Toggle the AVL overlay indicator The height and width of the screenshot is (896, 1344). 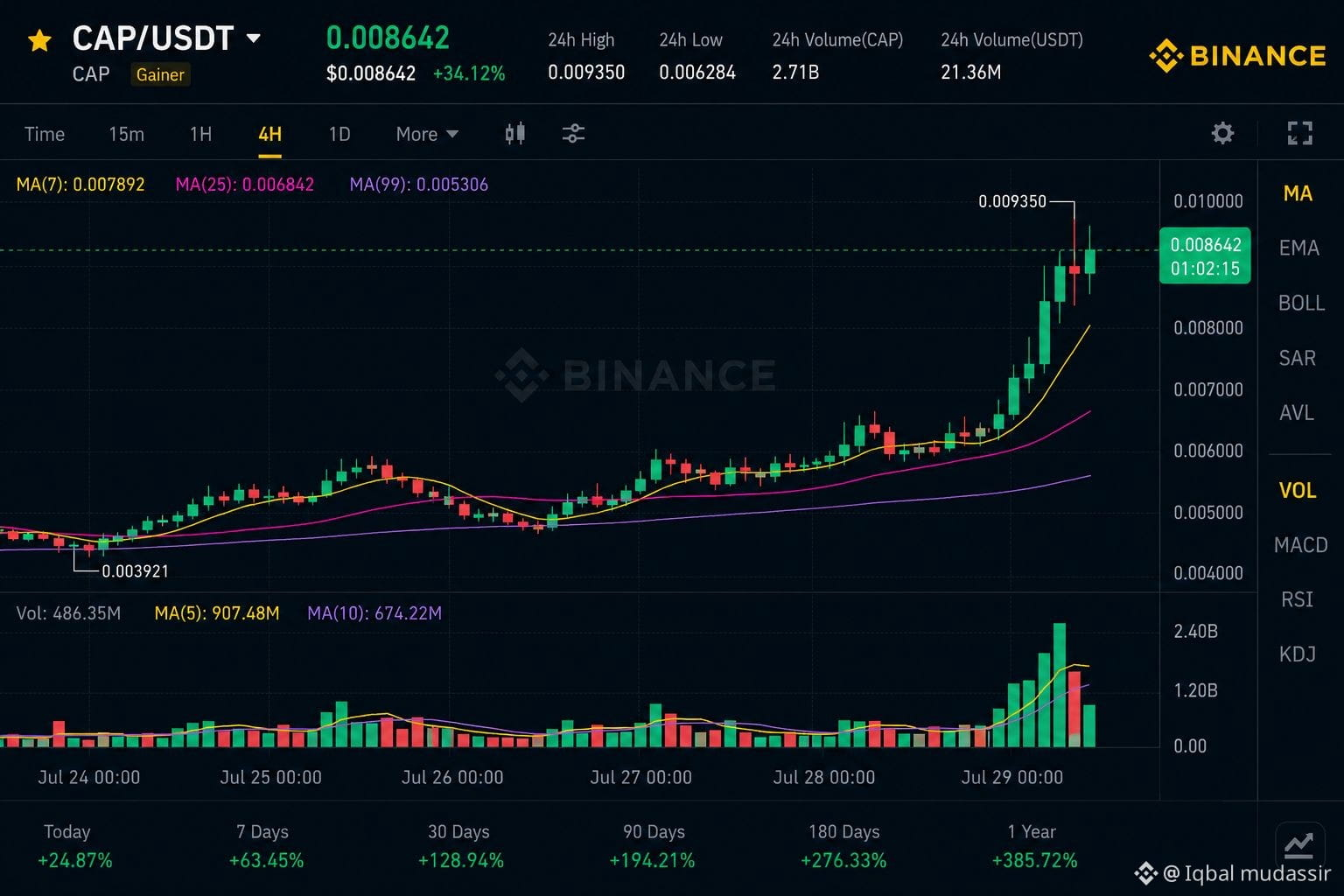pos(1297,412)
